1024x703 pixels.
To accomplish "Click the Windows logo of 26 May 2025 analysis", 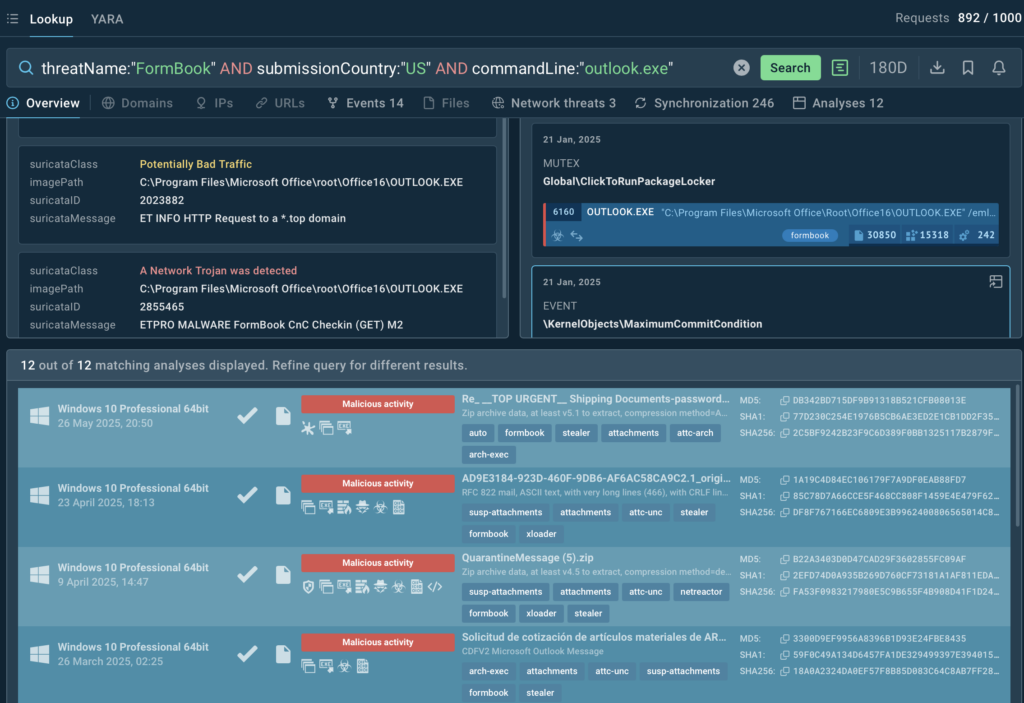I will click(x=40, y=416).
